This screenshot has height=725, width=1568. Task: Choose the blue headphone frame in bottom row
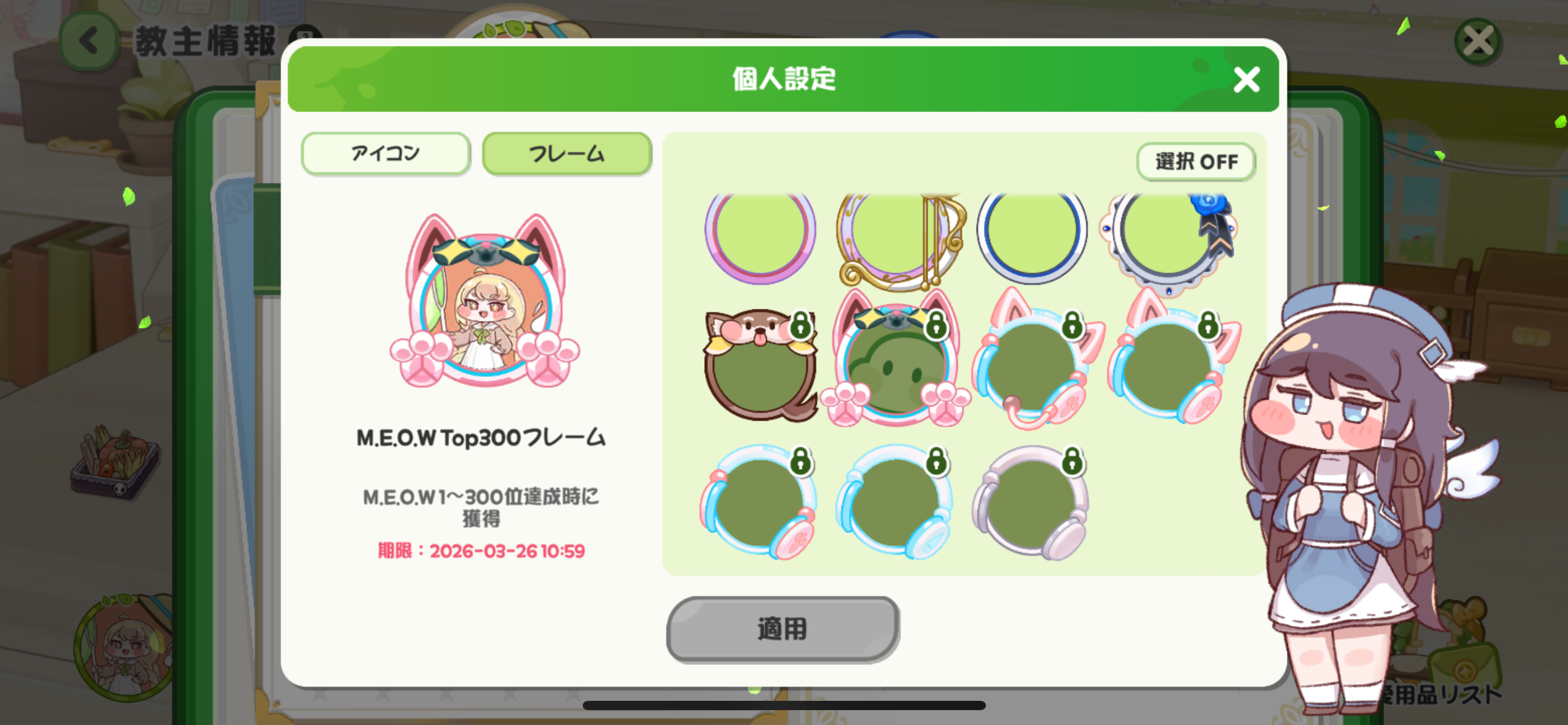click(895, 503)
